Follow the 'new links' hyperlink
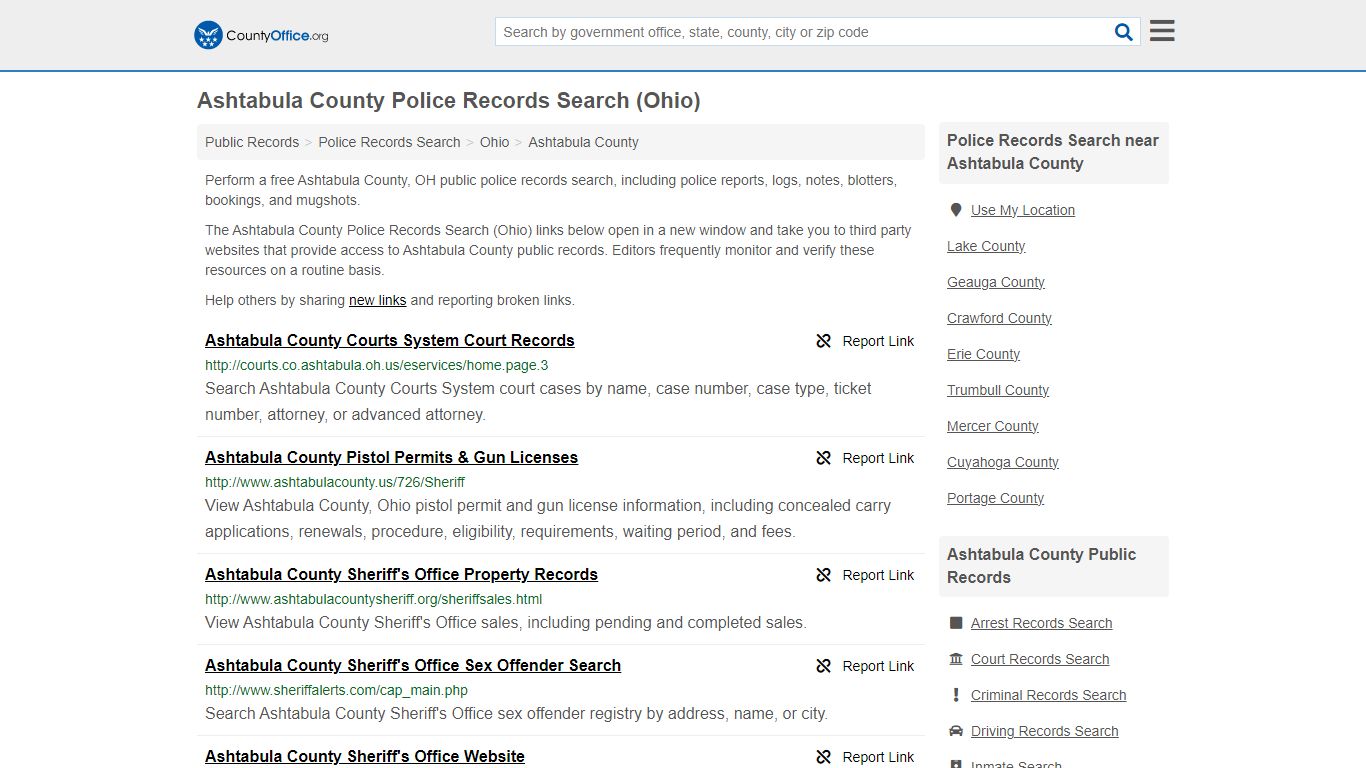1366x768 pixels. click(377, 300)
